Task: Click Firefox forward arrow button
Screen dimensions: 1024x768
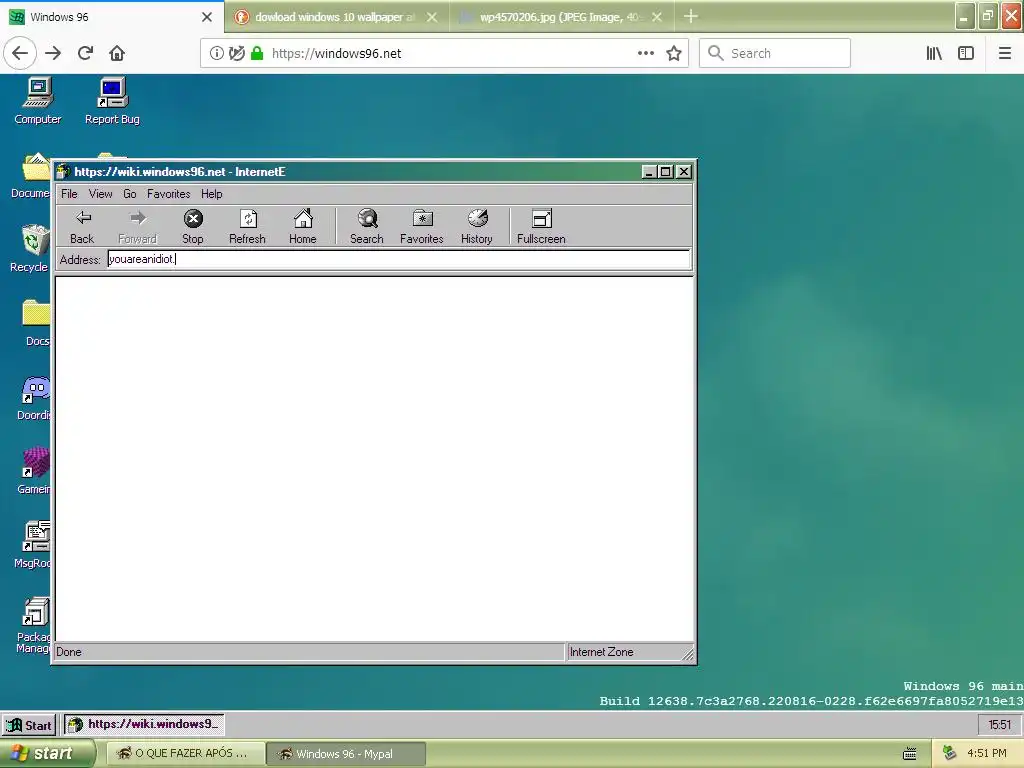Action: click(53, 54)
